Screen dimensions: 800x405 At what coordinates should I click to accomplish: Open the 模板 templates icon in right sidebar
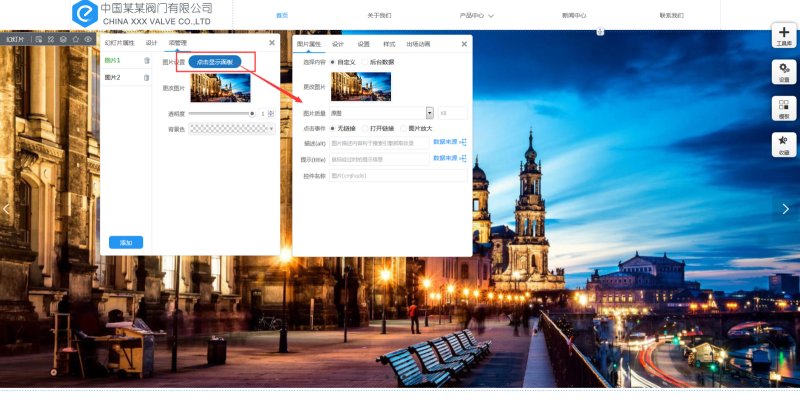click(783, 107)
